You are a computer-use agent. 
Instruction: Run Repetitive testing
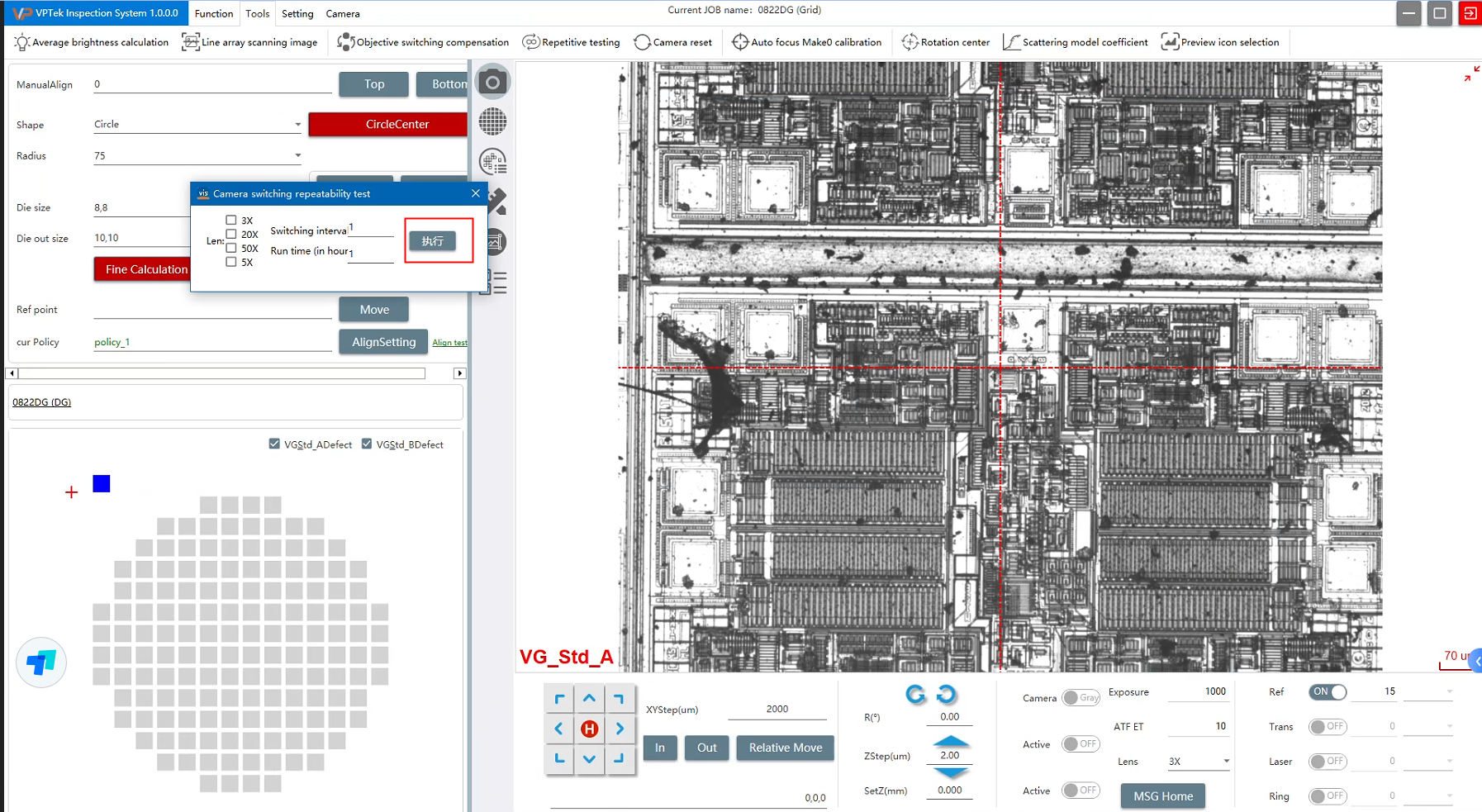coord(571,42)
